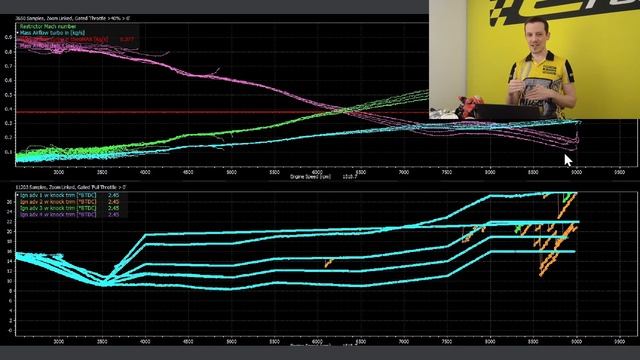The height and width of the screenshot is (360, 640).
Task: Click the Ign adv 1 value 2.45
Action: point(113,196)
